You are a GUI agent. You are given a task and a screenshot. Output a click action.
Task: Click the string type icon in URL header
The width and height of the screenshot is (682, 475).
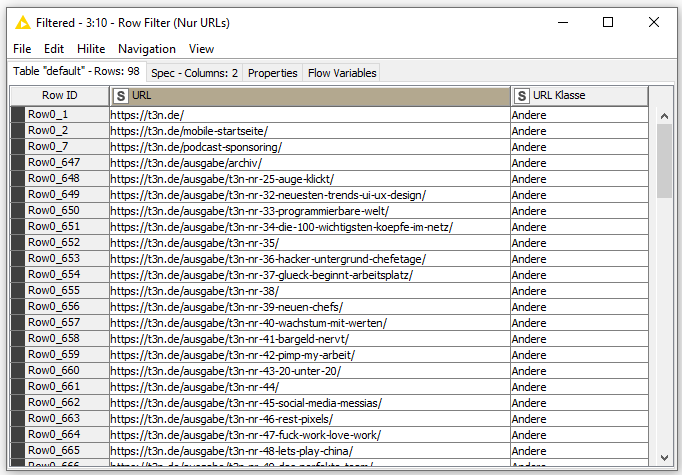click(x=121, y=96)
